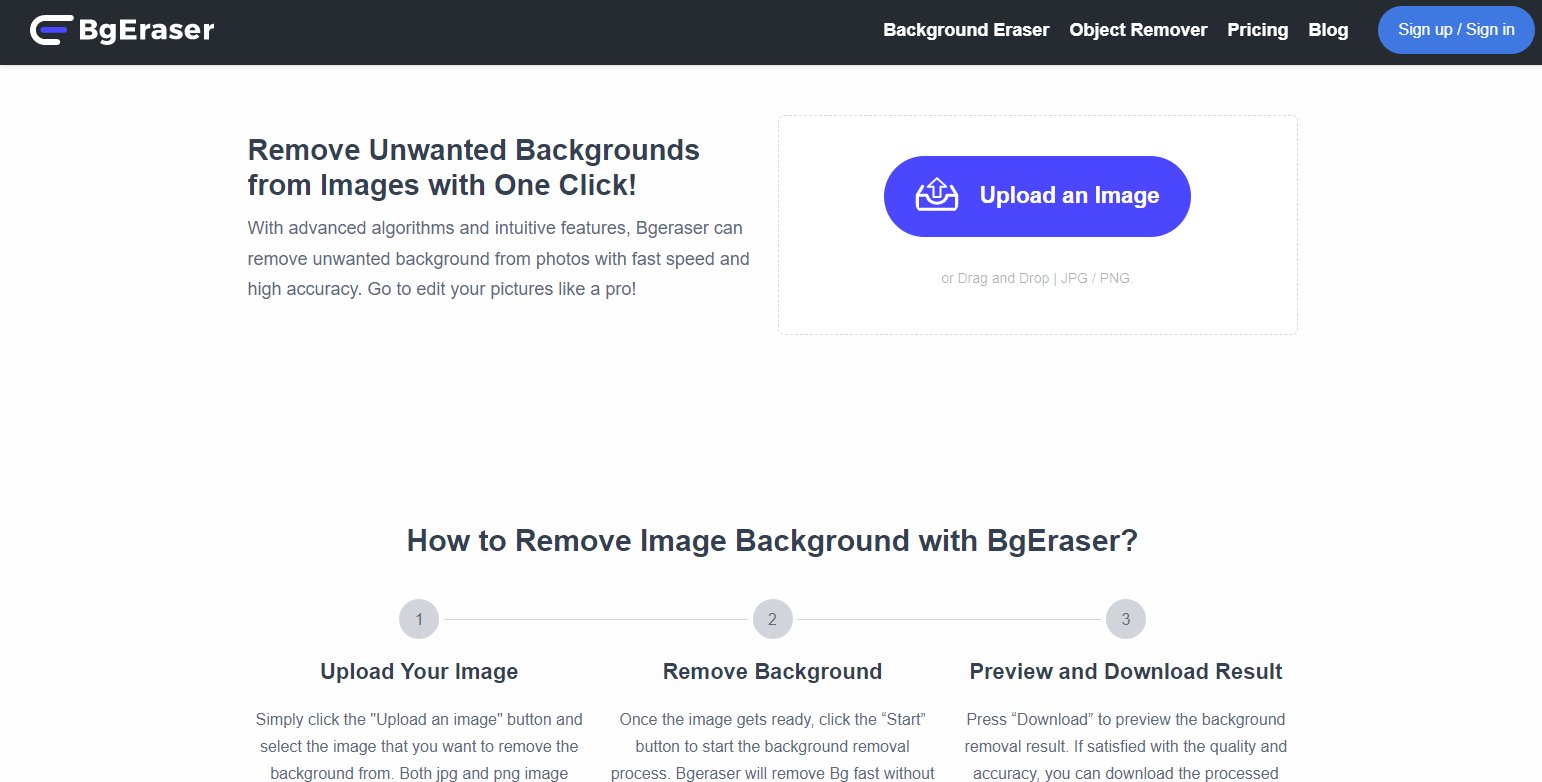Viewport: 1542px width, 782px height.
Task: Click the 'Upload Your Image' step heading
Action: click(x=419, y=671)
